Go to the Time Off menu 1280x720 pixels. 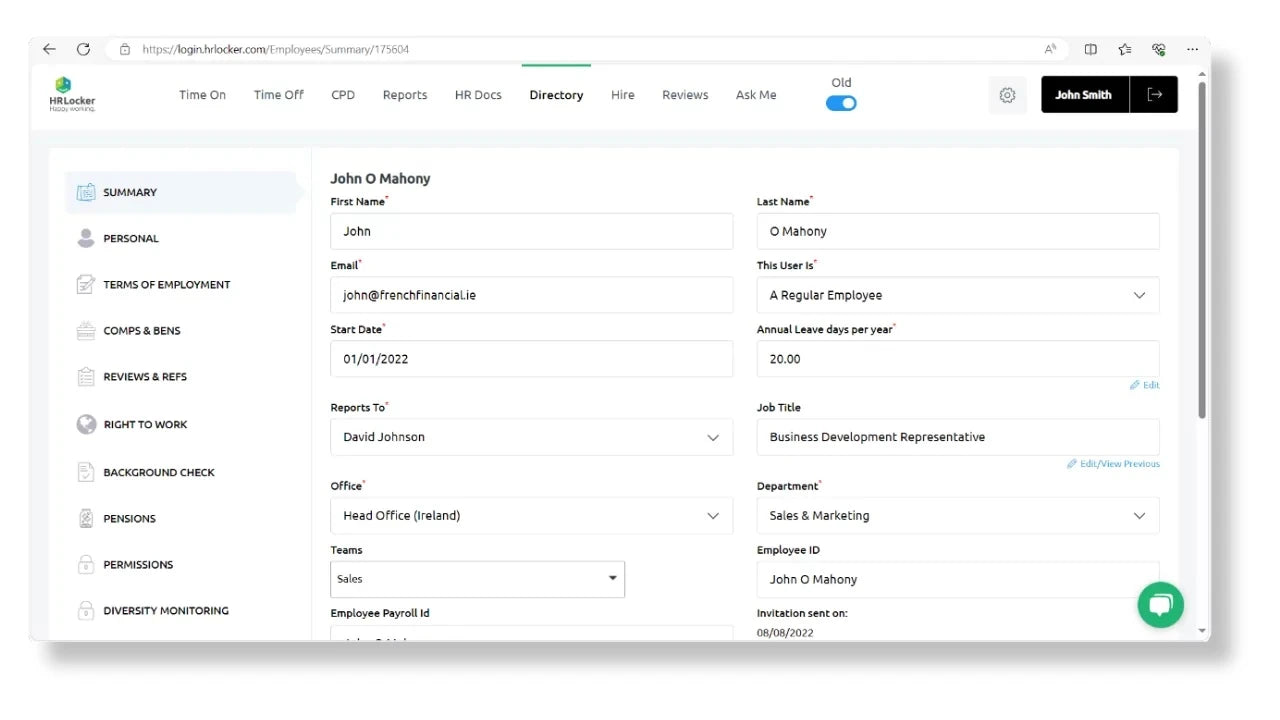(278, 95)
